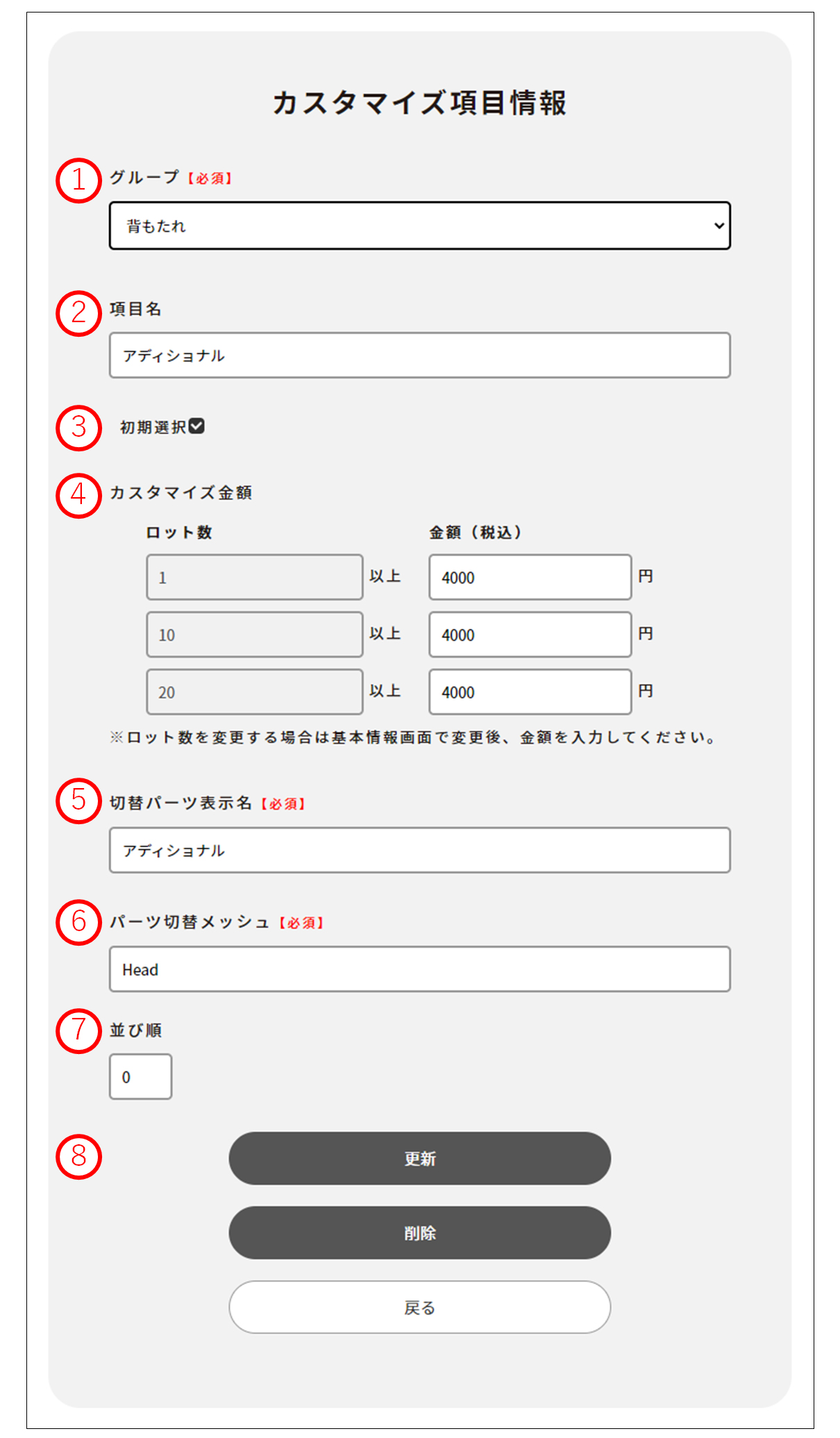Click the red circled number 1 marker
This screenshot has width=840, height=1438.
tap(78, 181)
